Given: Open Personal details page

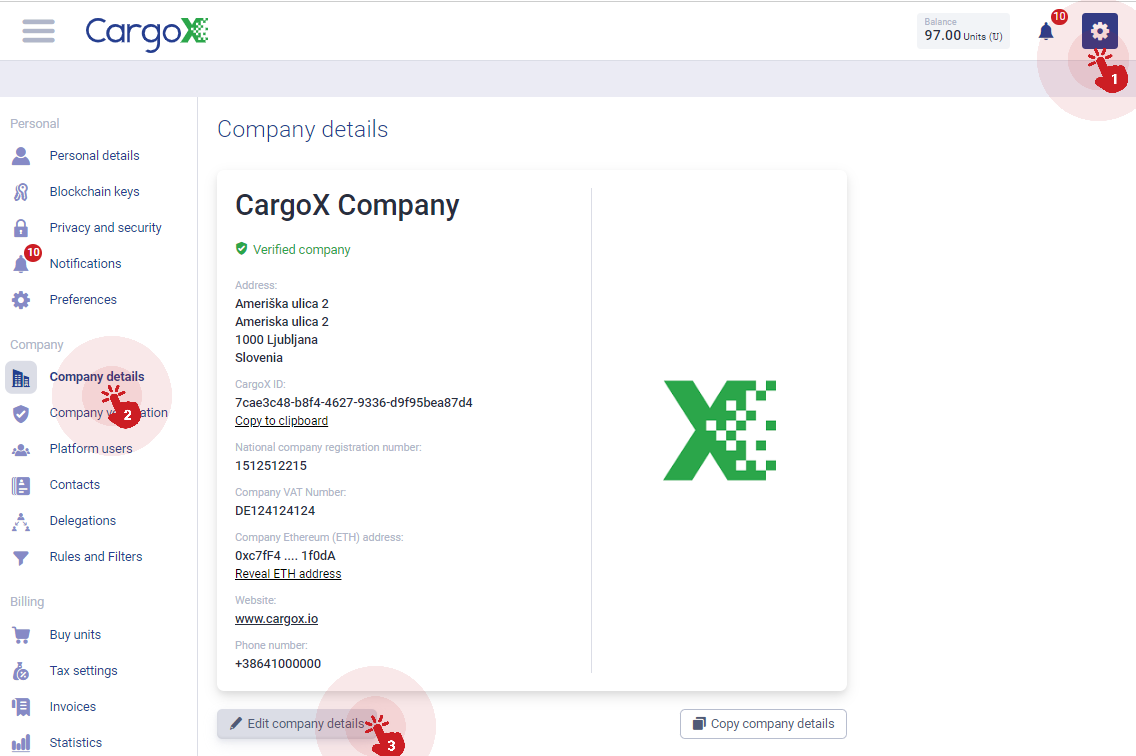Looking at the screenshot, I should [x=94, y=156].
